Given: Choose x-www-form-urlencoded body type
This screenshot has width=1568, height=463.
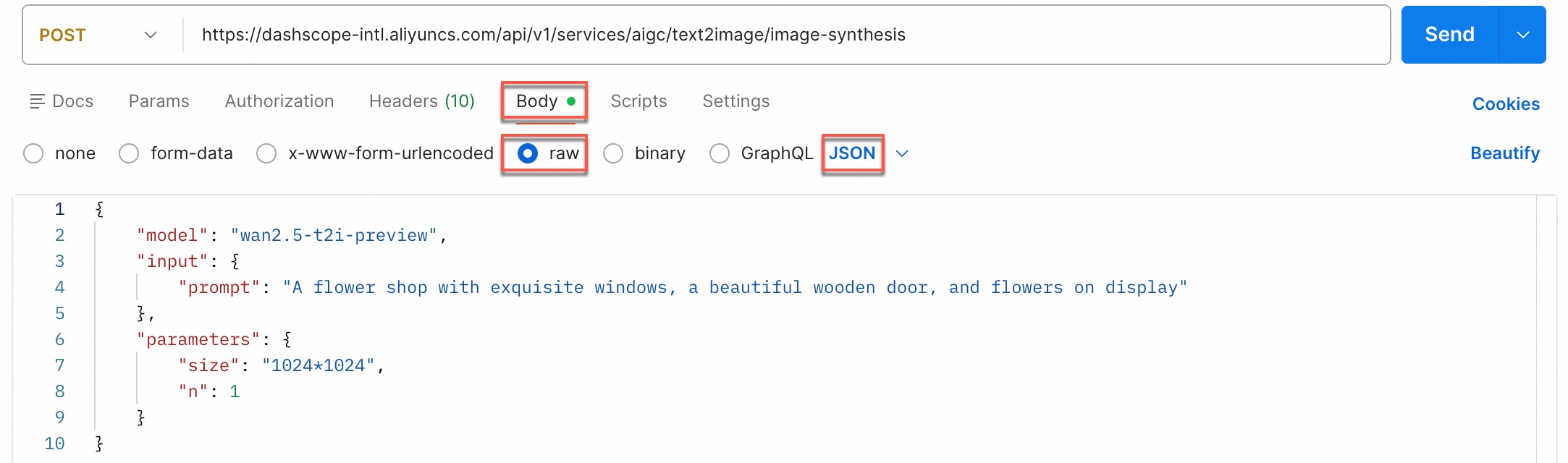Looking at the screenshot, I should click(266, 153).
